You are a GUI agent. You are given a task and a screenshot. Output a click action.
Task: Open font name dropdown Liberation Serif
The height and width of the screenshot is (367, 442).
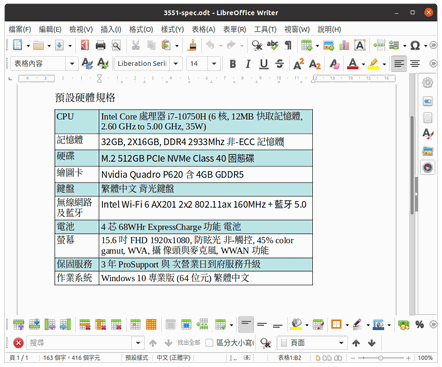(x=176, y=63)
